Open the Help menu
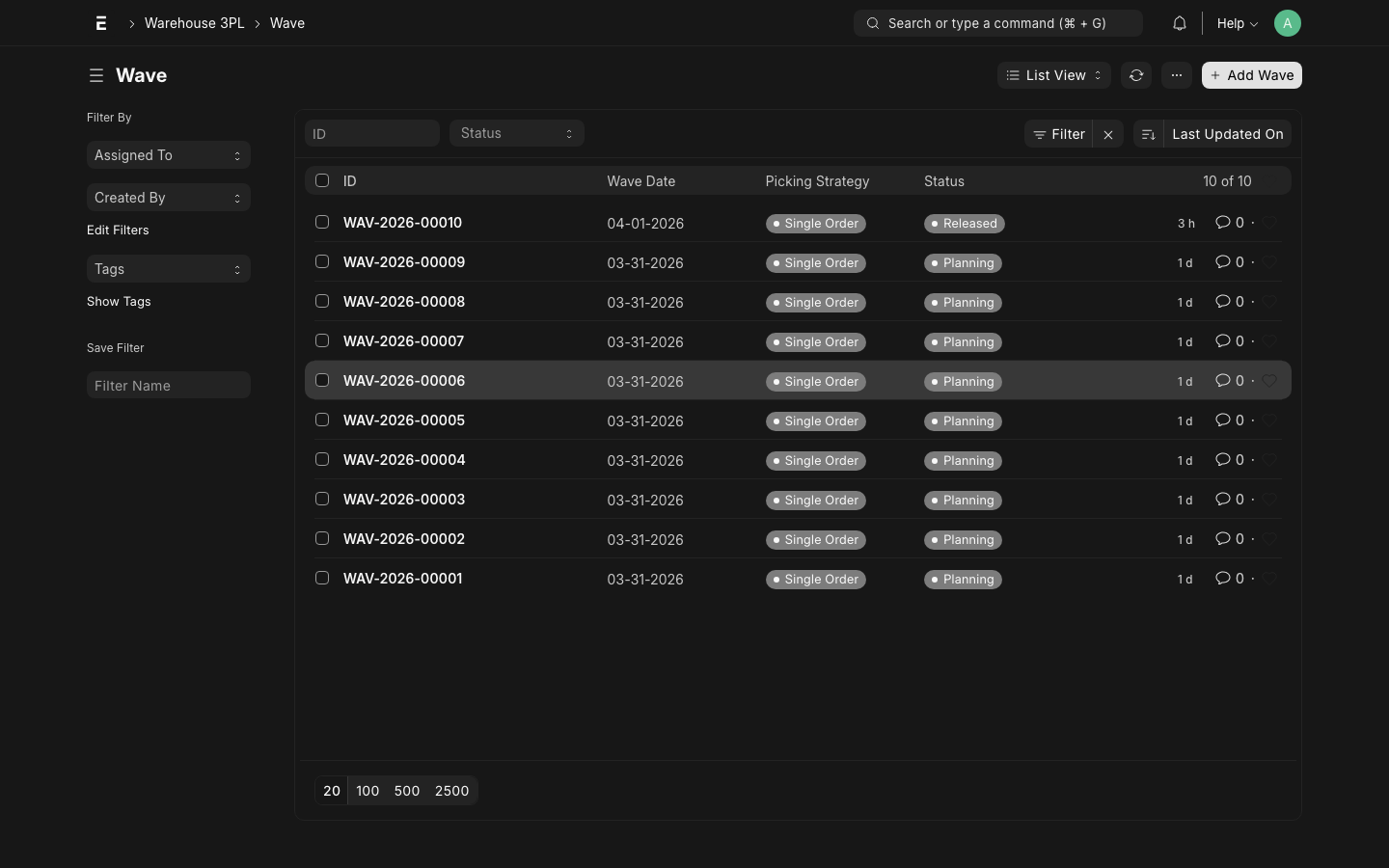Viewport: 1389px width, 868px height. (x=1236, y=23)
